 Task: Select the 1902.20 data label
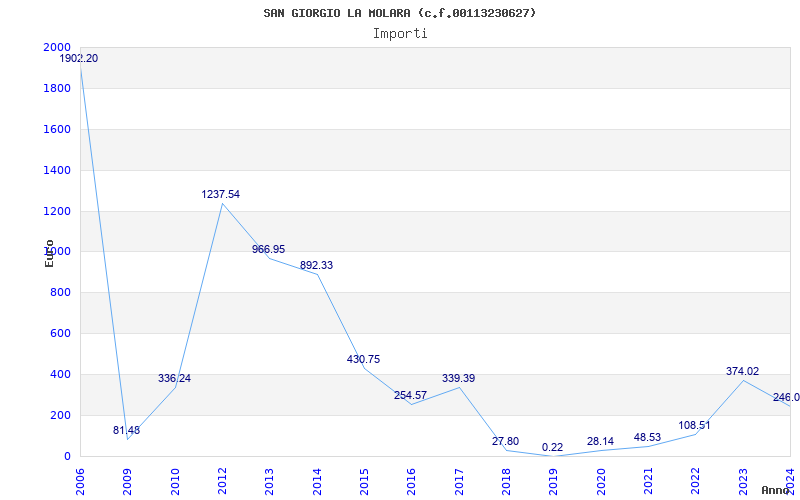point(79,59)
